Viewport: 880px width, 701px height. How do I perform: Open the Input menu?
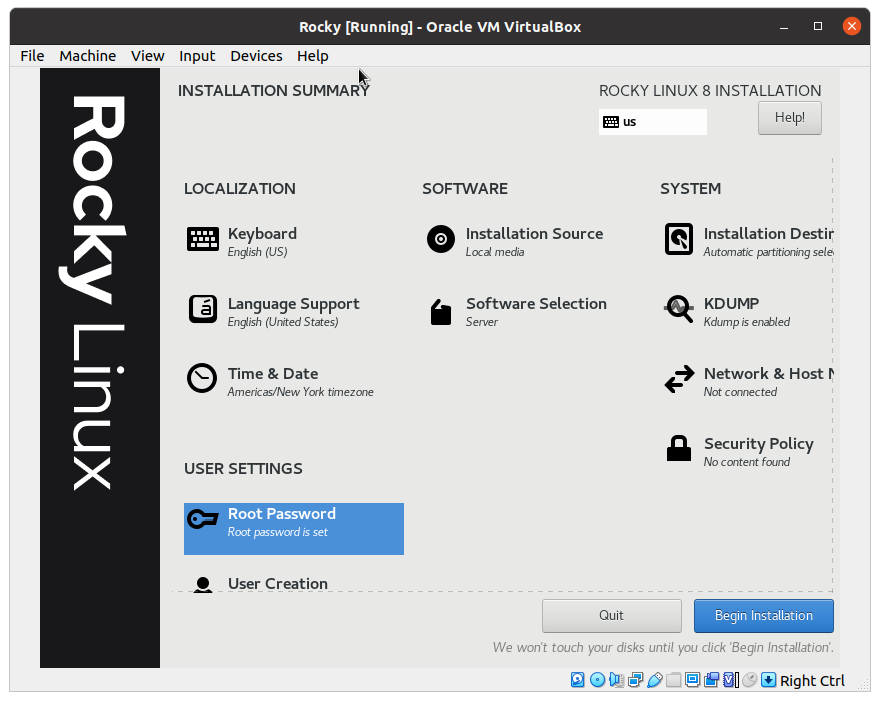point(197,56)
